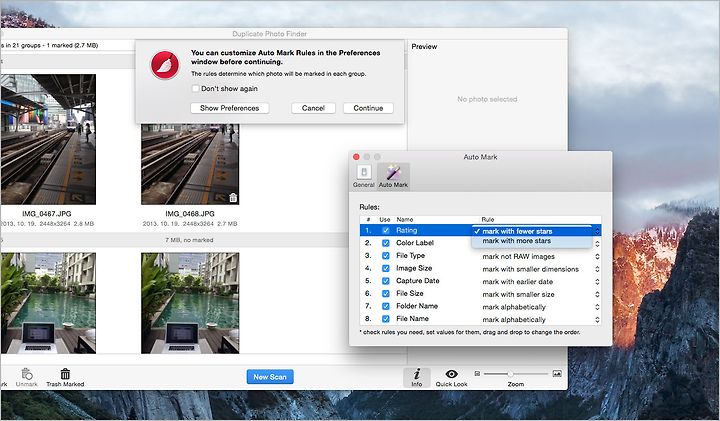Click the Continue button
720x421 pixels.
[x=368, y=108]
